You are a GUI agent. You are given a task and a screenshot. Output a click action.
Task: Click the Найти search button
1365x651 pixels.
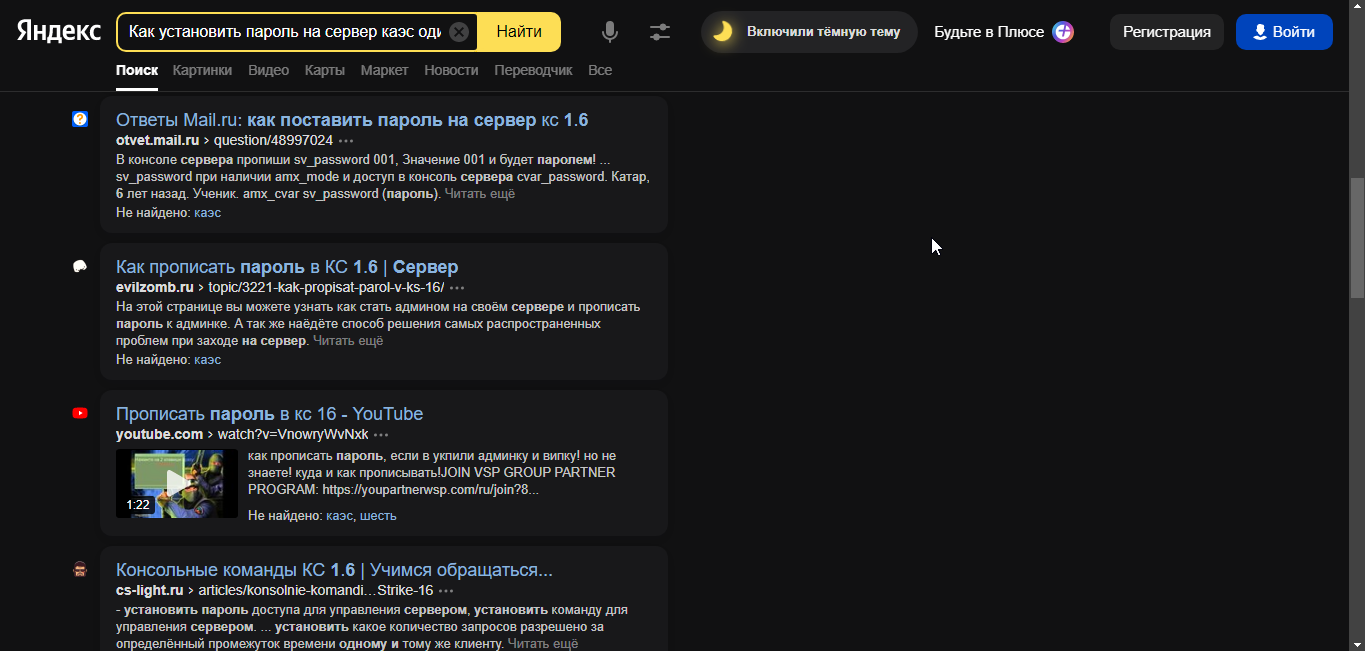(x=519, y=32)
